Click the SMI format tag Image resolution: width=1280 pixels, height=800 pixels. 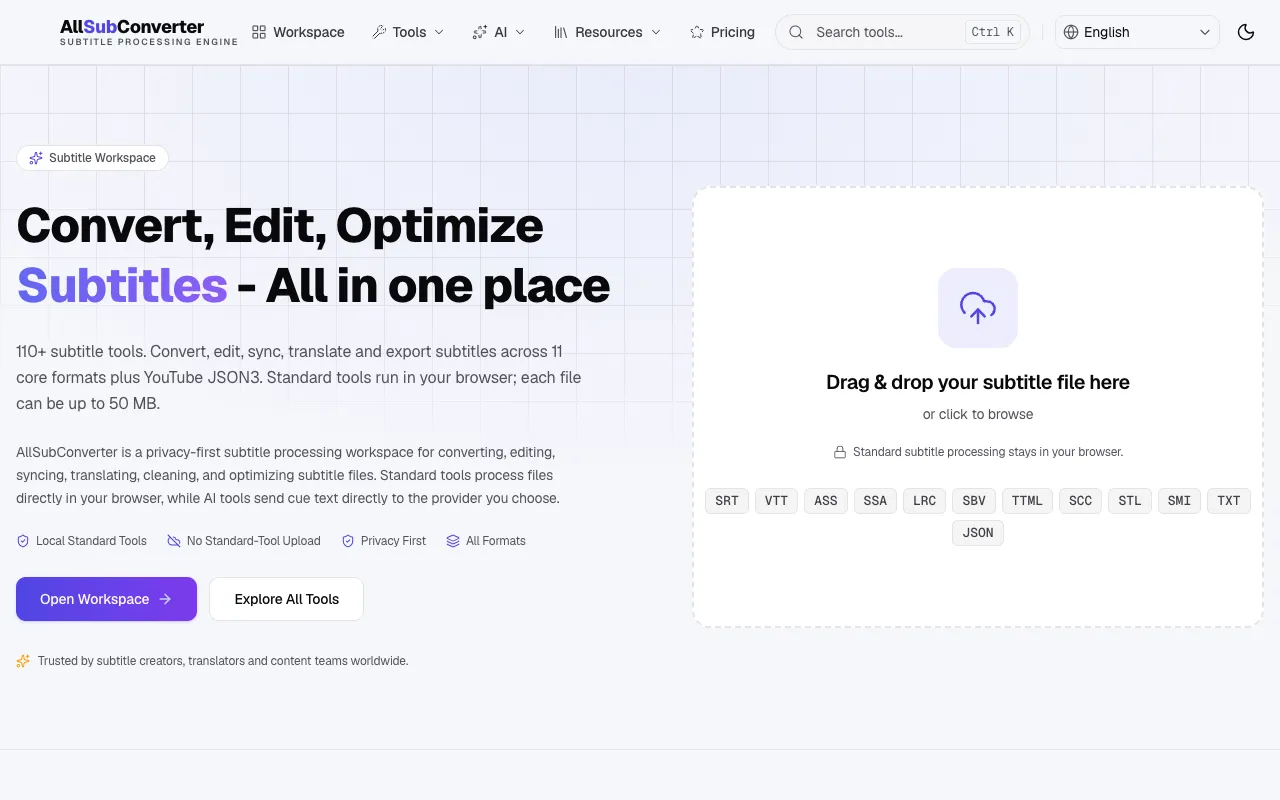coord(1180,501)
